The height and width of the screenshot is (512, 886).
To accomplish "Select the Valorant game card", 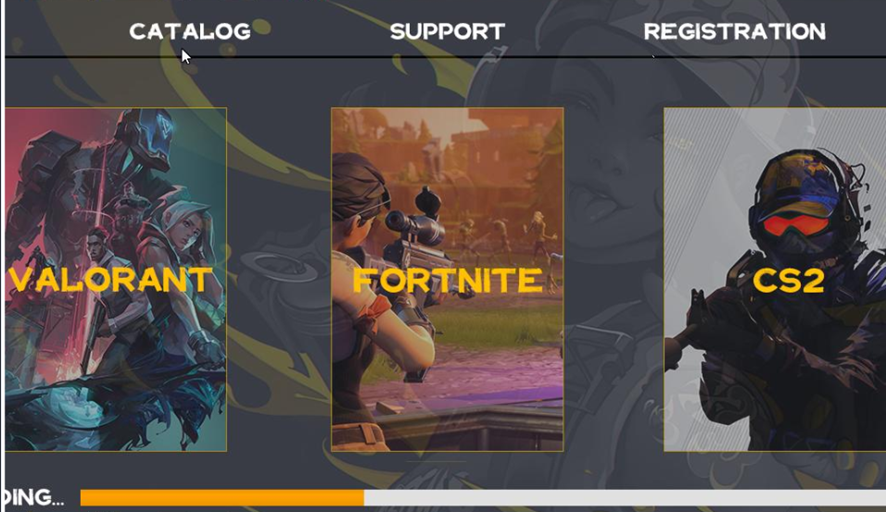I will (x=116, y=279).
